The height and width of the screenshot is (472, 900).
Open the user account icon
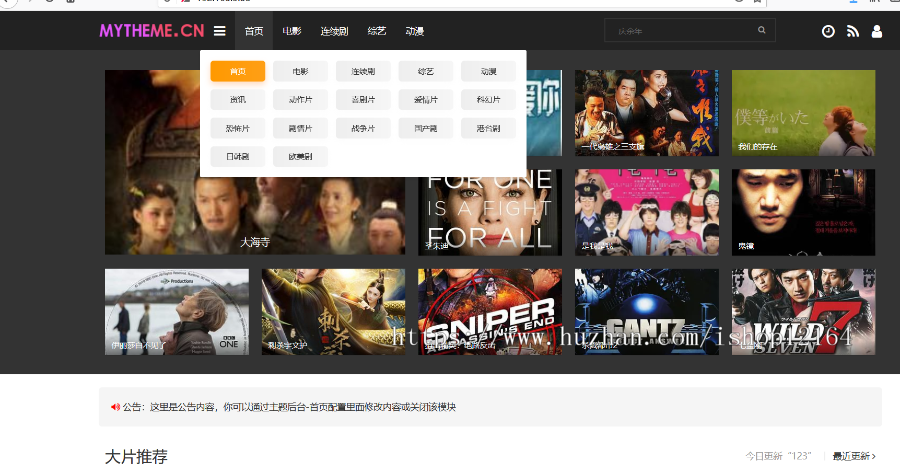click(x=876, y=32)
